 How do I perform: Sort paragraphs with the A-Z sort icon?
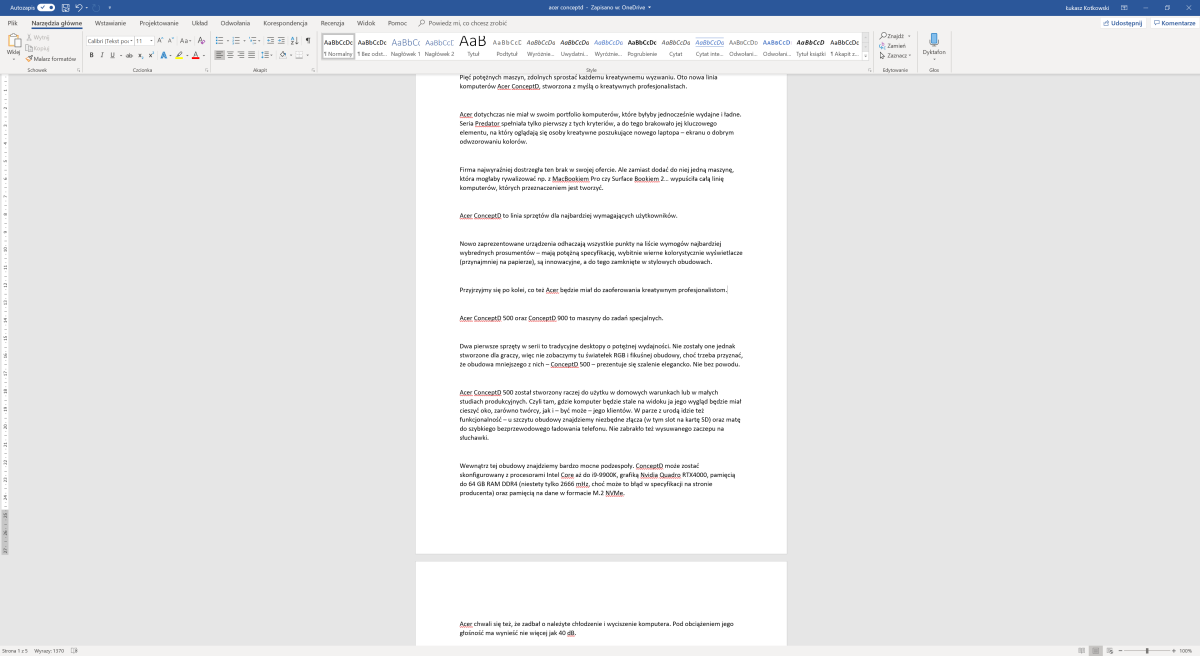tap(294, 41)
